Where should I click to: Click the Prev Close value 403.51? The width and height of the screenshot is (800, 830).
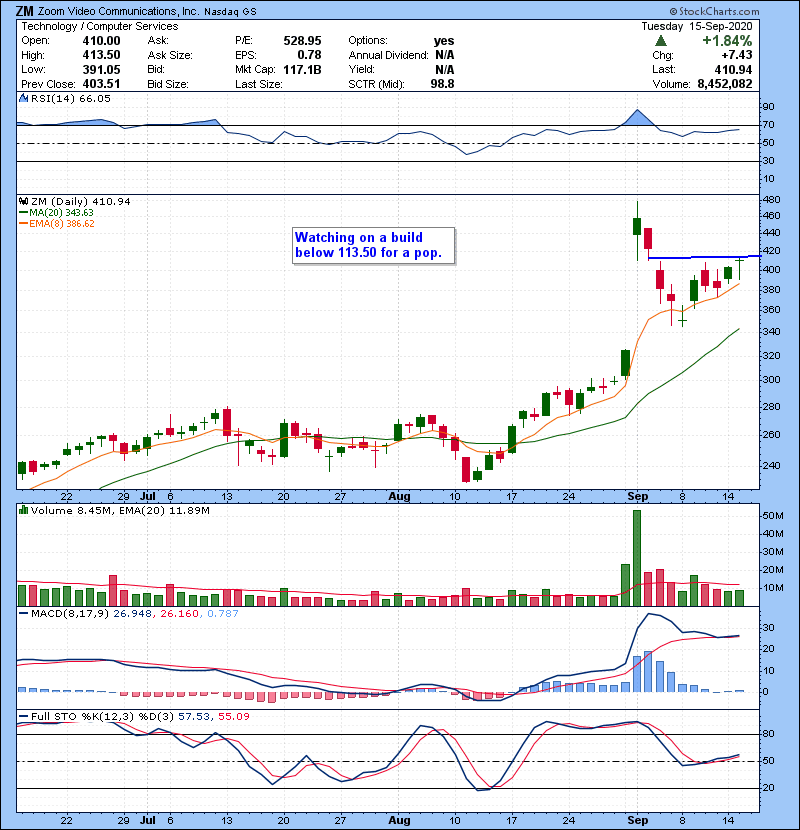[x=101, y=84]
